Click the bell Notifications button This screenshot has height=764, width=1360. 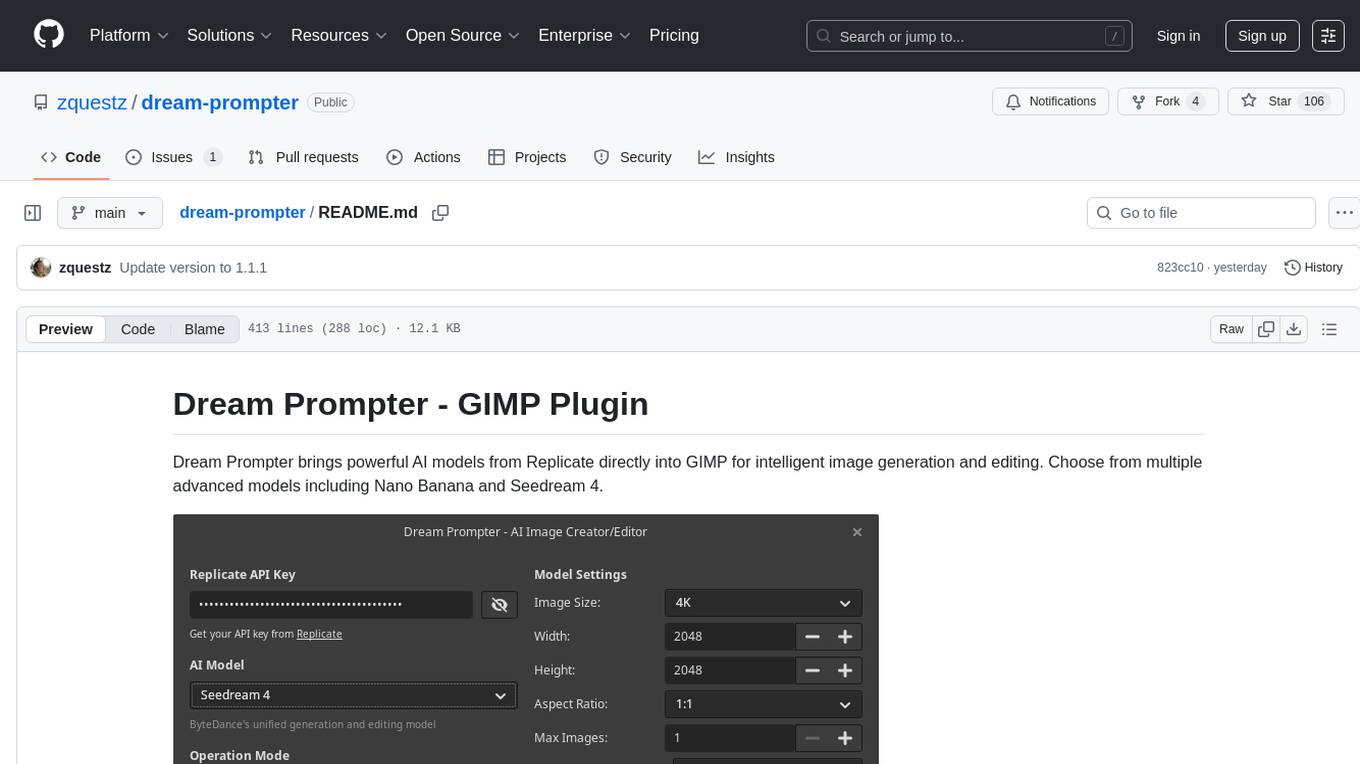1050,102
